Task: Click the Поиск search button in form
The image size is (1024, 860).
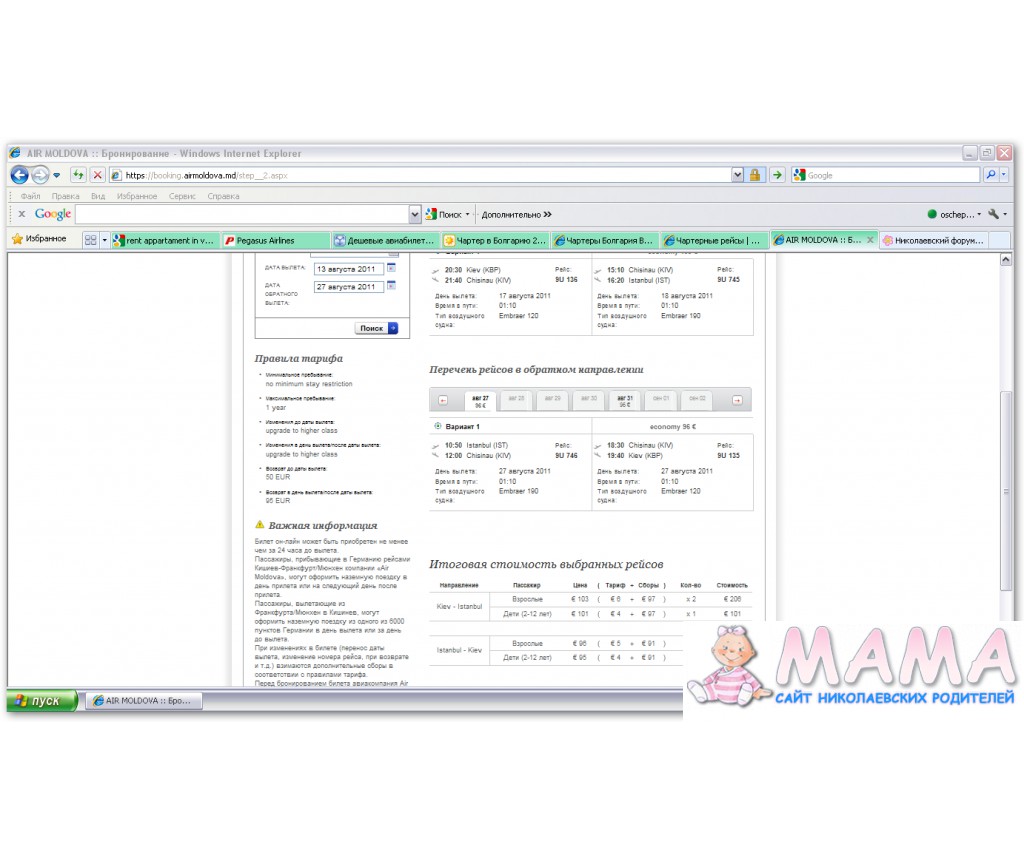Action: 377,328
